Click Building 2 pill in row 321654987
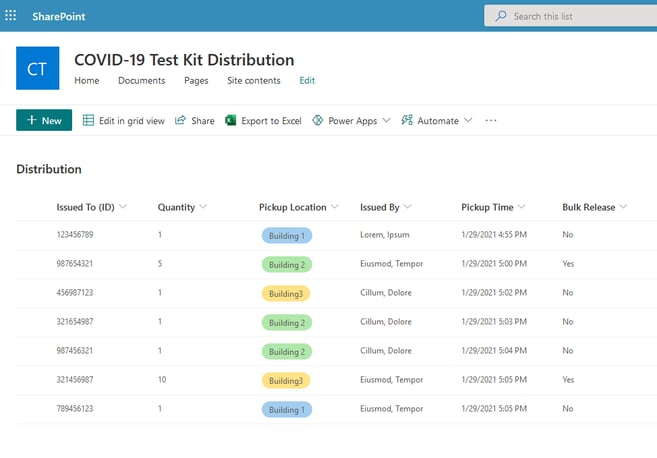This screenshot has height=458, width=657. [x=287, y=323]
